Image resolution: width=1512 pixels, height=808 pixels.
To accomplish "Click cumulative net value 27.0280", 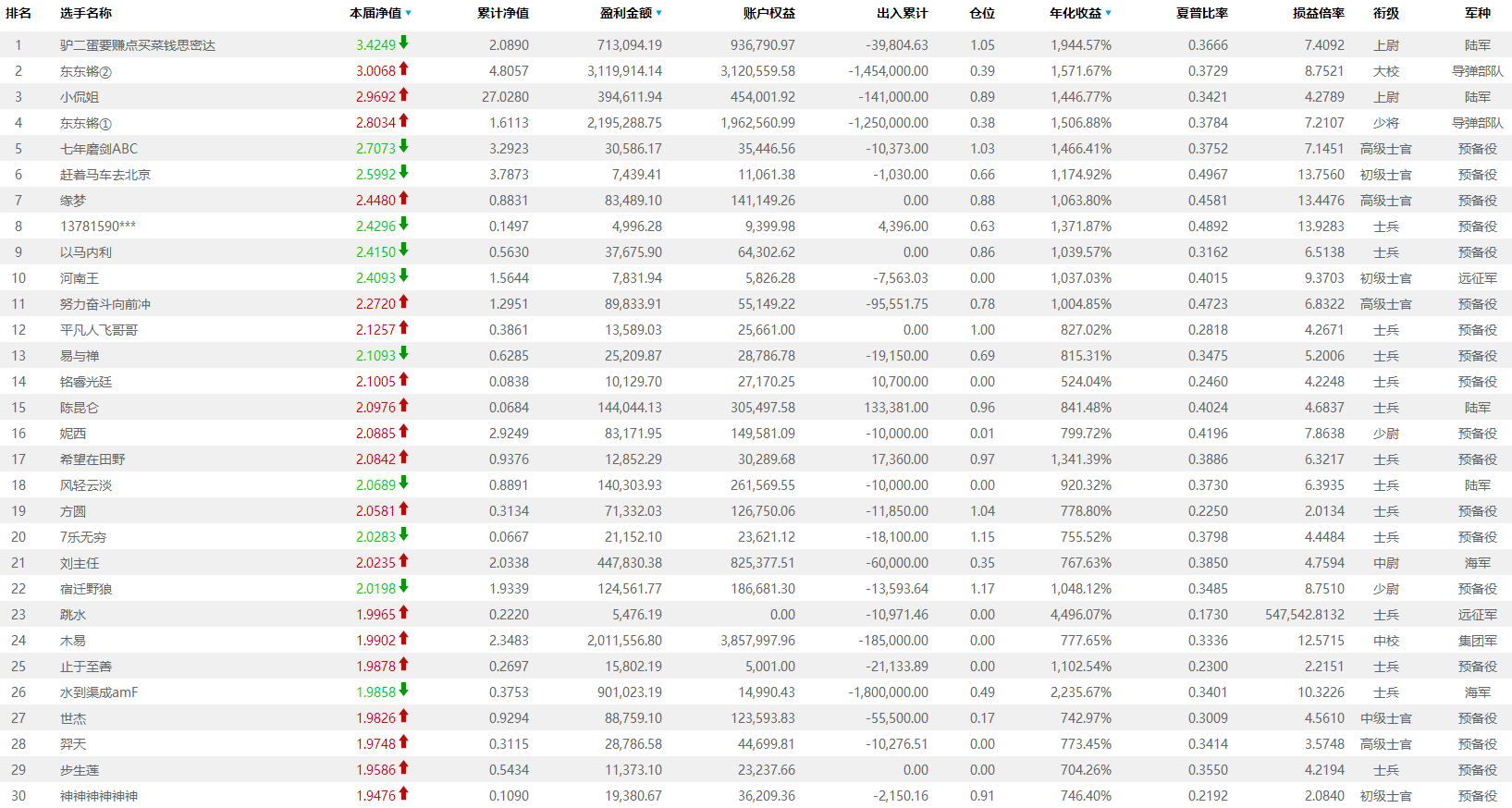I will point(506,97).
